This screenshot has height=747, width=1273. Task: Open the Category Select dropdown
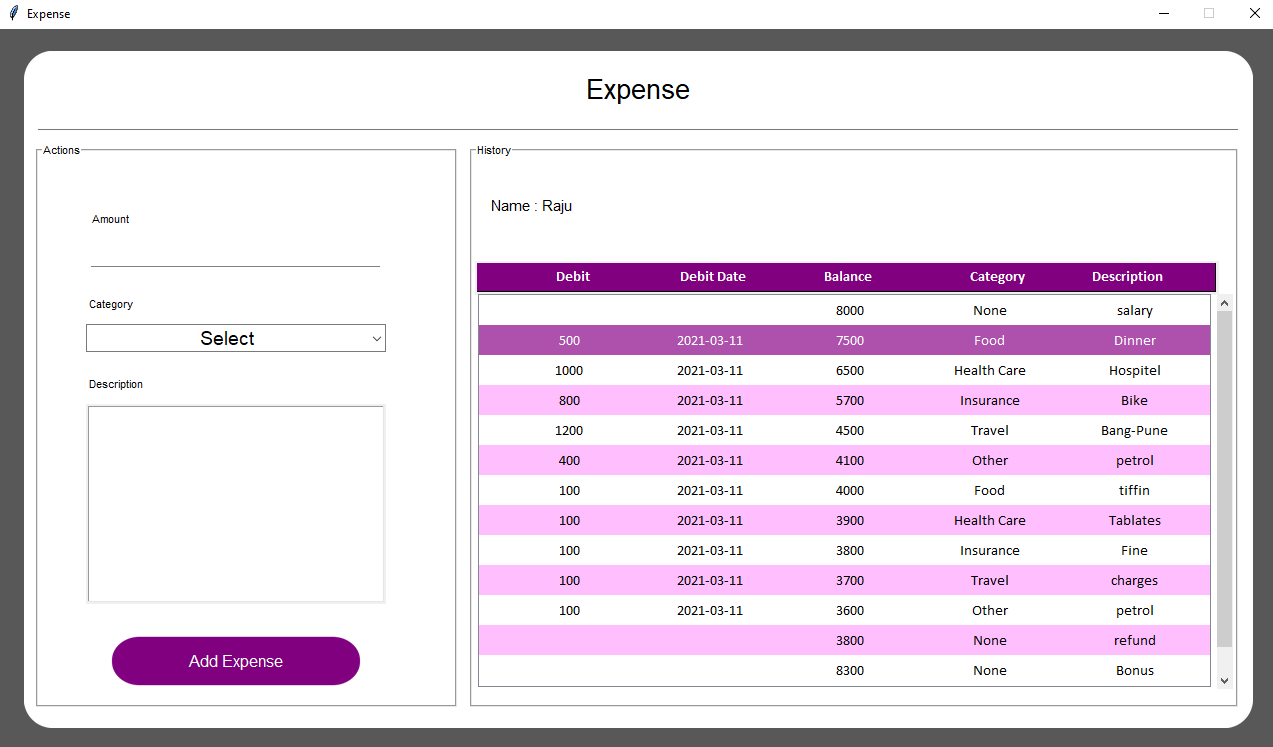point(236,338)
